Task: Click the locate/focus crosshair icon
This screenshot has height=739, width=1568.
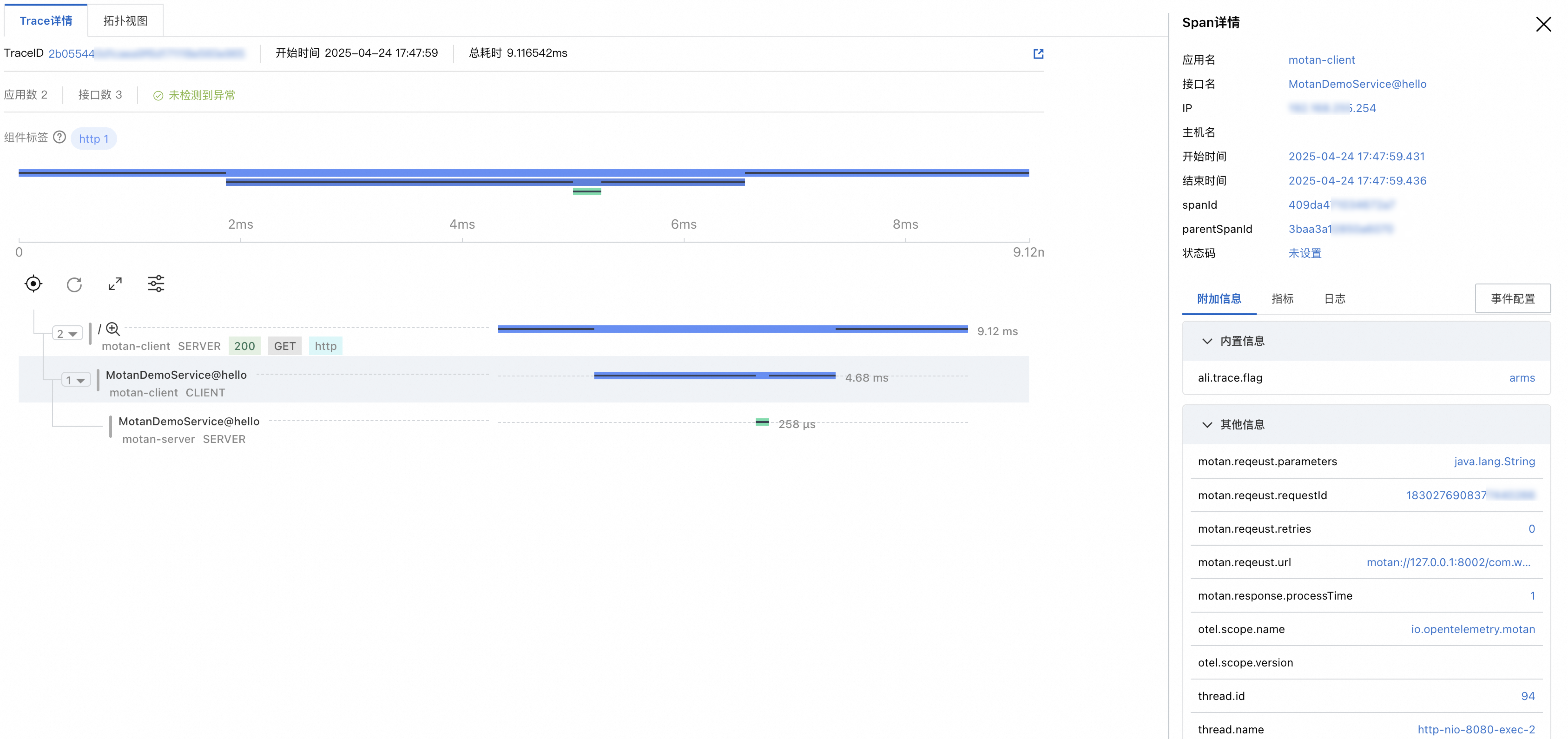Action: 33,284
